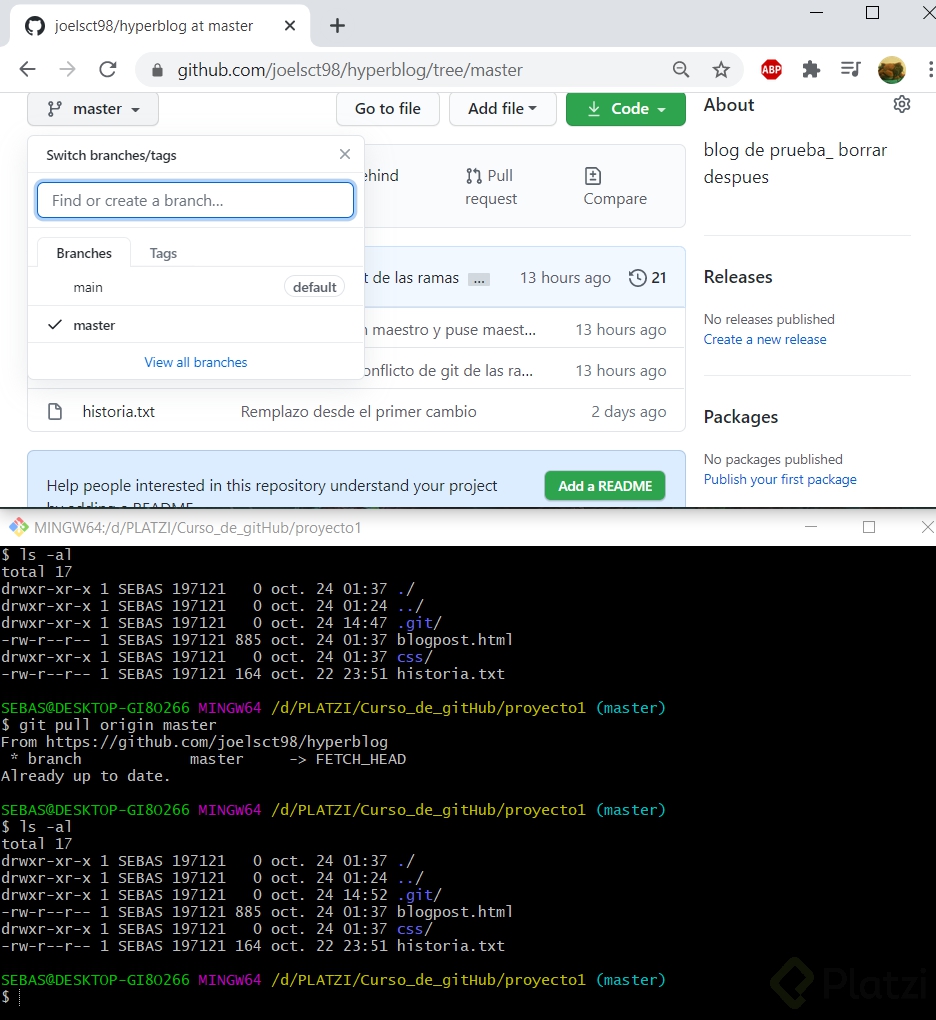Click the browser forward arrow
936x1020 pixels.
[x=68, y=69]
